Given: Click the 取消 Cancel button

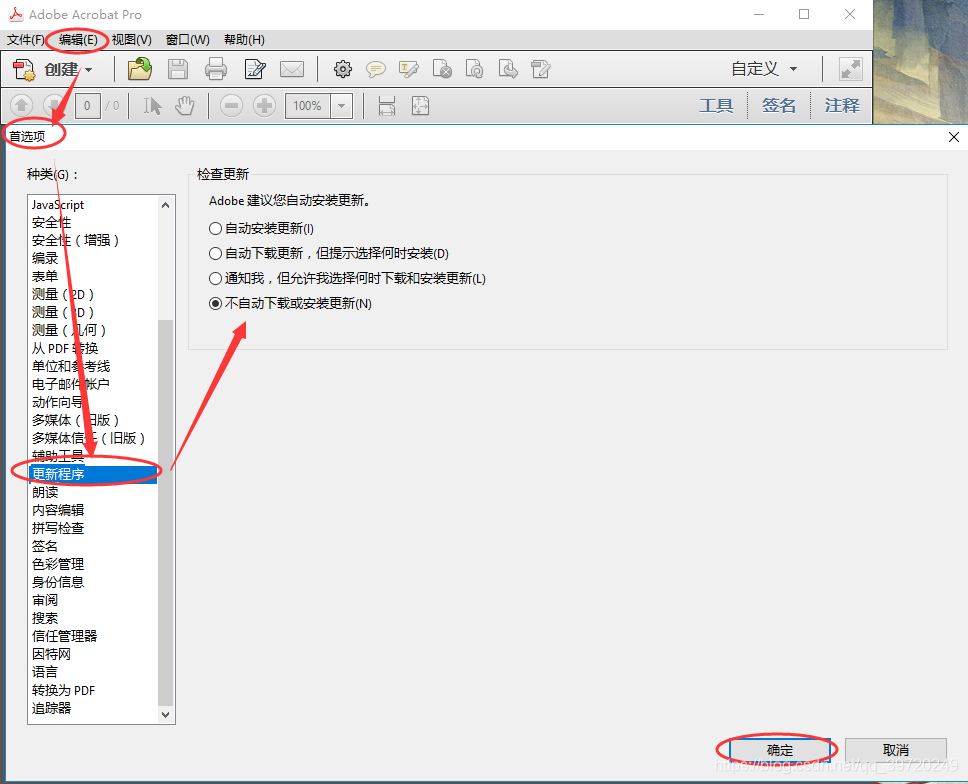Looking at the screenshot, I should tap(895, 750).
